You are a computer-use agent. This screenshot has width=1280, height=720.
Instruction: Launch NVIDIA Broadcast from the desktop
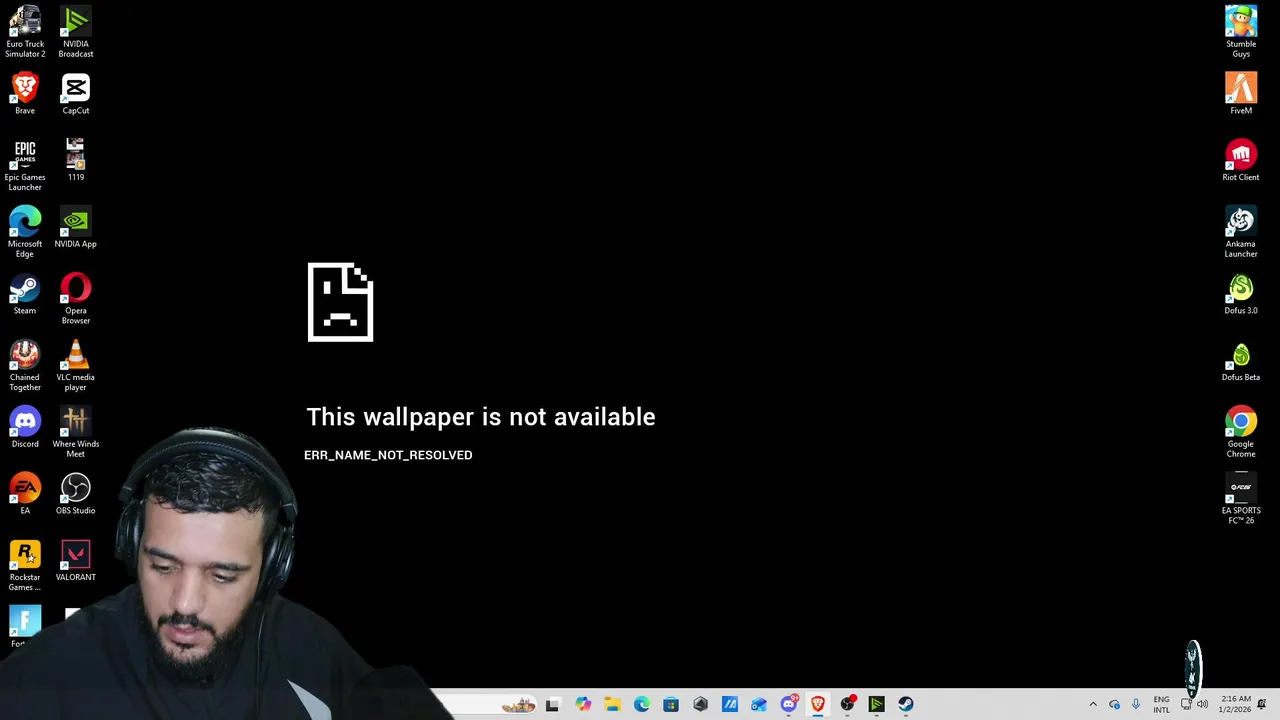[76, 32]
